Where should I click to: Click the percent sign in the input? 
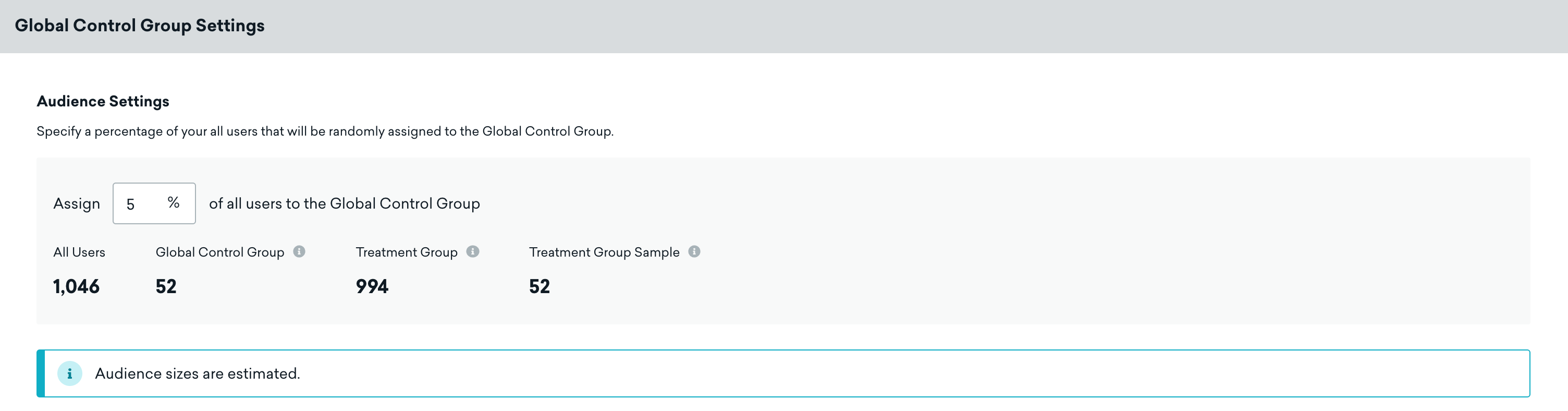point(174,203)
